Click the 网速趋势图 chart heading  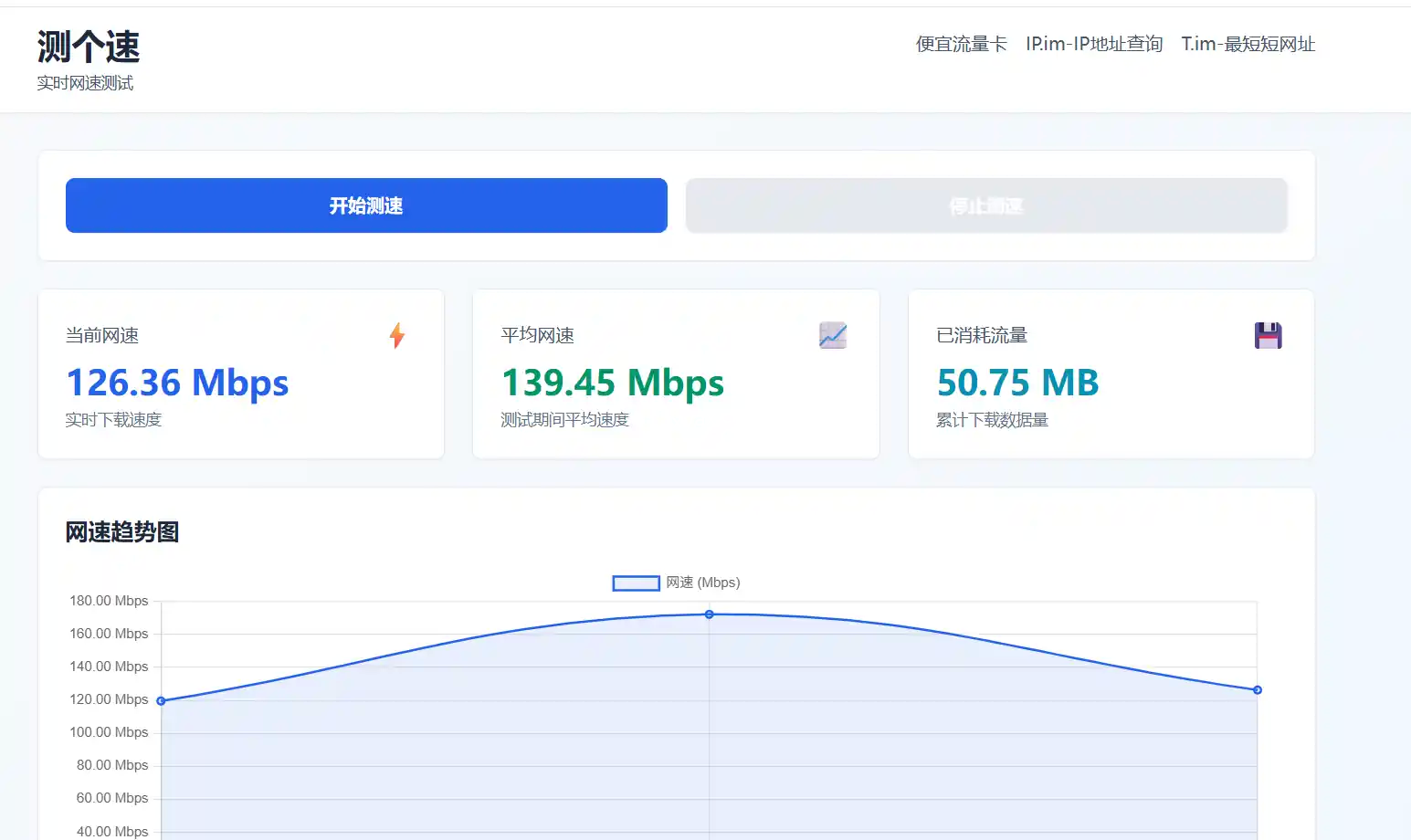point(122,532)
